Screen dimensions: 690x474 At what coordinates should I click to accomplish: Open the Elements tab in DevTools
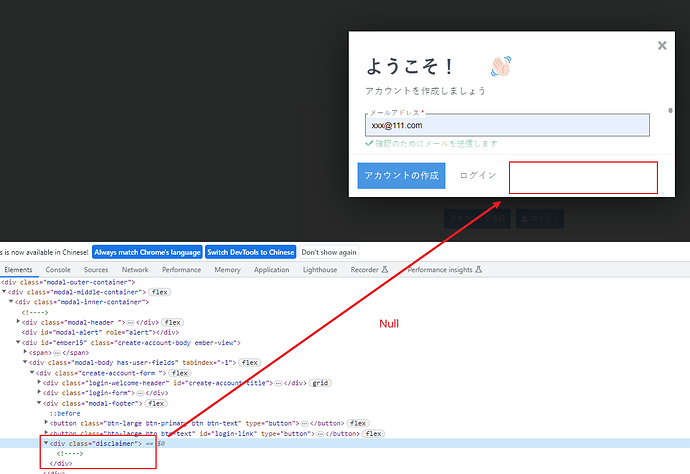18,270
